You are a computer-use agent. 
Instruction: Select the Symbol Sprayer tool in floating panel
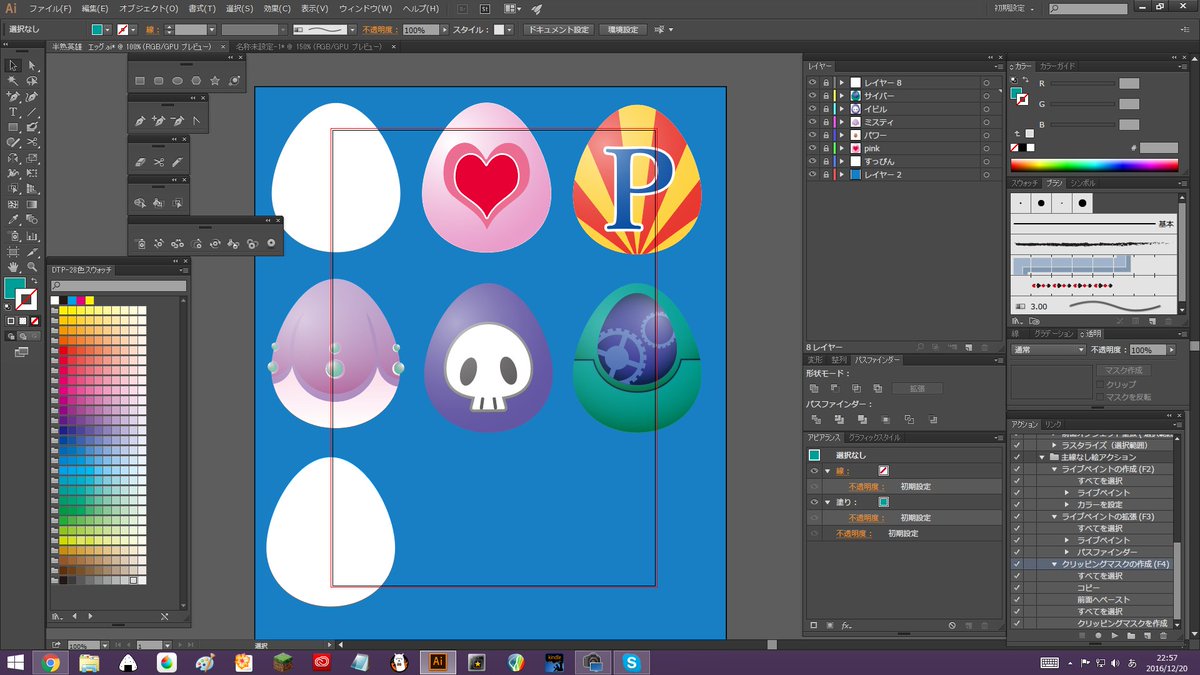(x=141, y=242)
